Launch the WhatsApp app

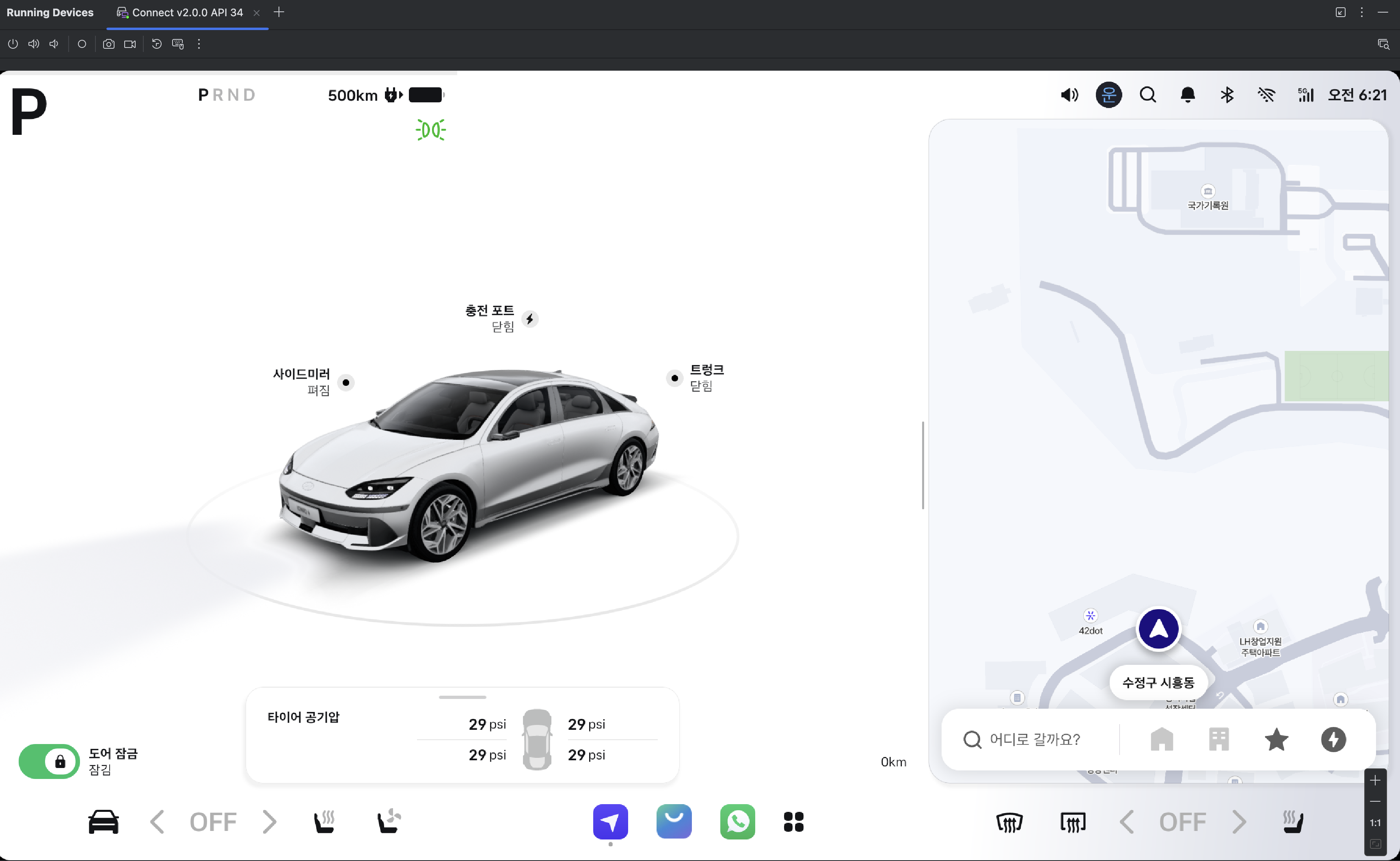[x=737, y=821]
